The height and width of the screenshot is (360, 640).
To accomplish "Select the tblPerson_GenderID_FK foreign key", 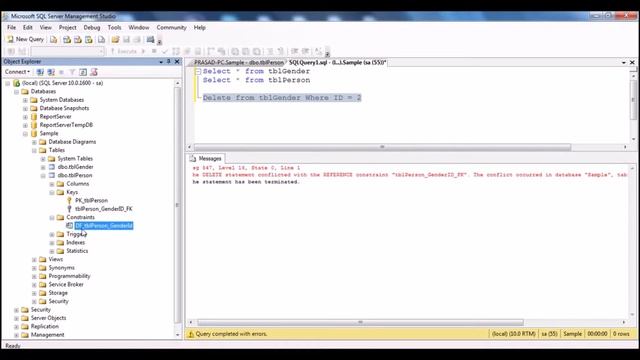I will pyautogui.click(x=104, y=209).
